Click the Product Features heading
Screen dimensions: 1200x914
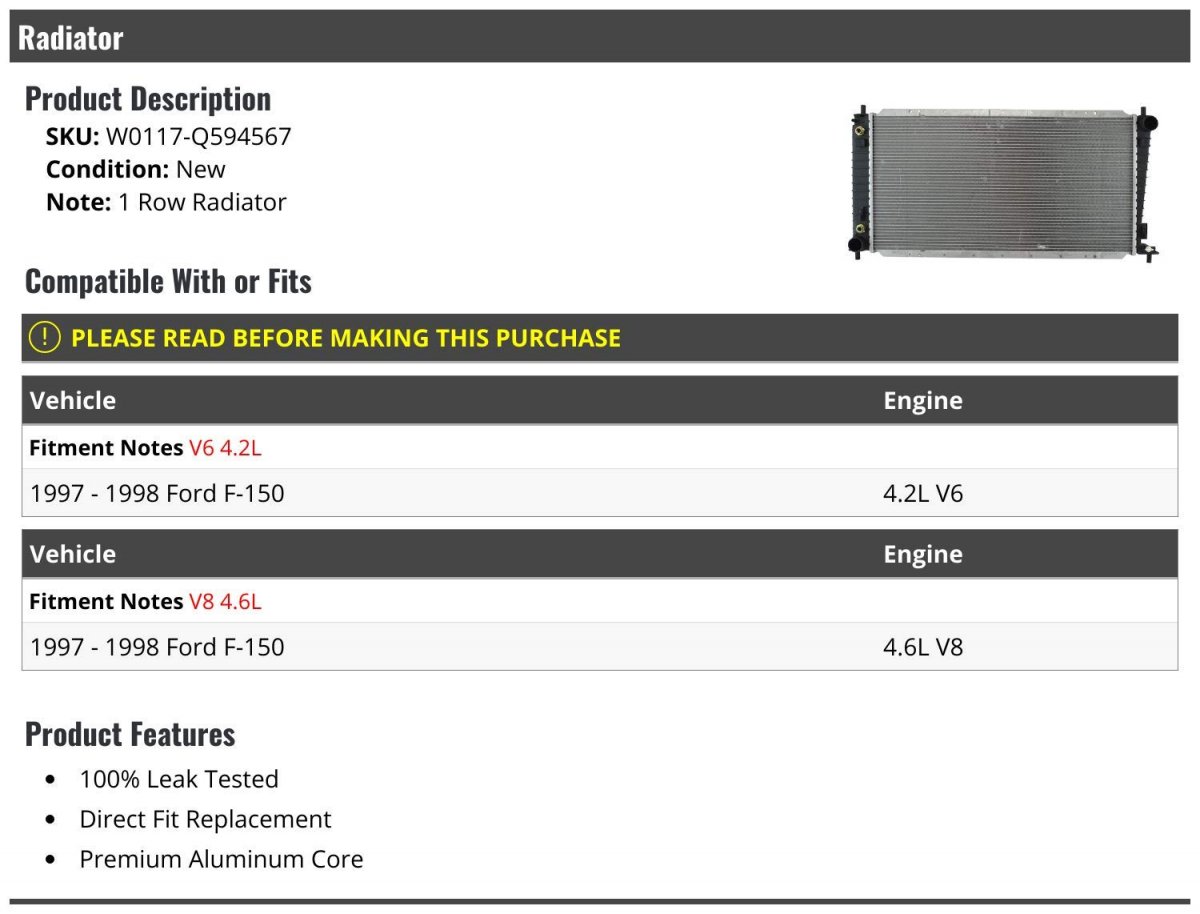point(130,734)
